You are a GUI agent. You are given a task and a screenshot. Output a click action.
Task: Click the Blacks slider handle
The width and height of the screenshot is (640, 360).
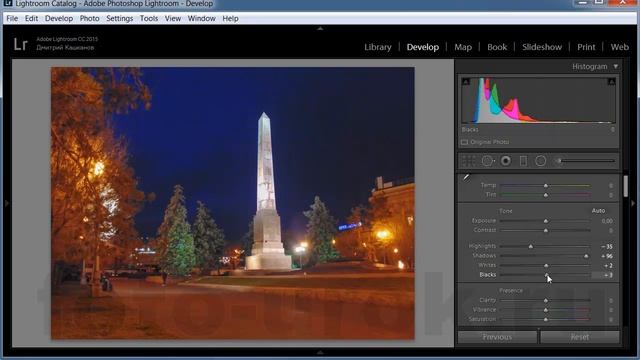tap(547, 275)
